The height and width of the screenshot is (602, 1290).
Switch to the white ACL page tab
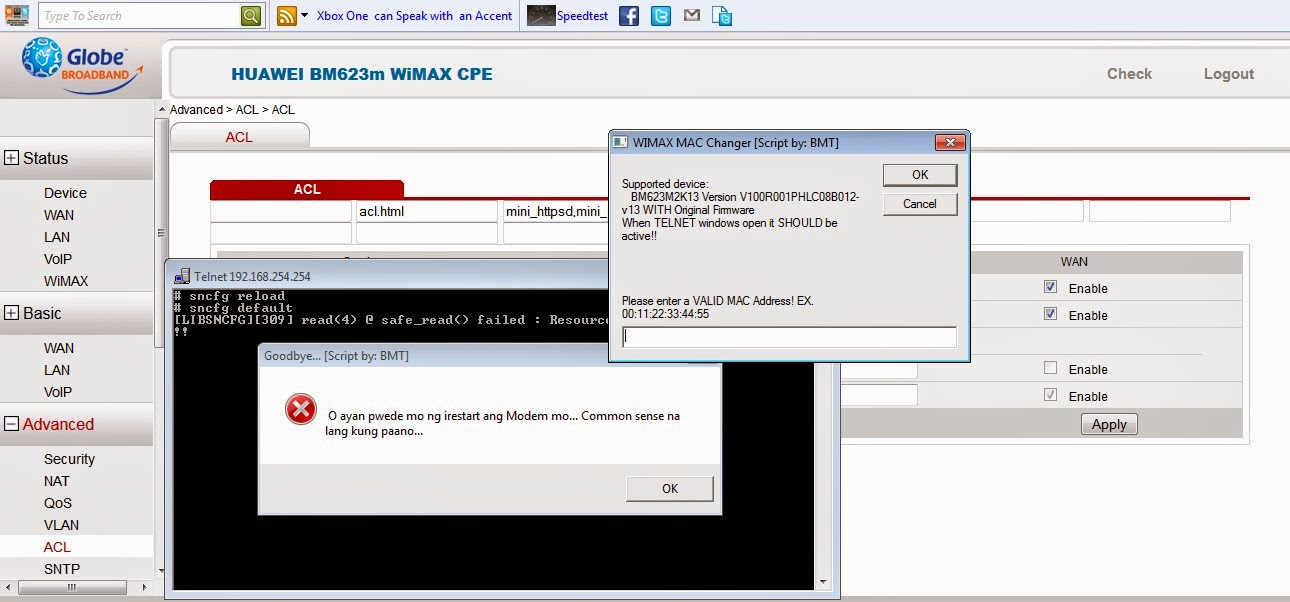(239, 137)
